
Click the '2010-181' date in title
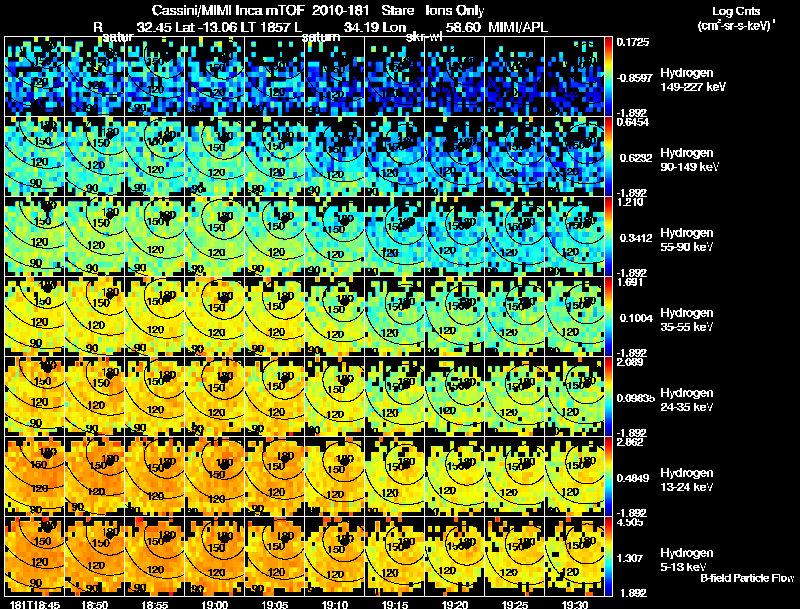pos(340,10)
